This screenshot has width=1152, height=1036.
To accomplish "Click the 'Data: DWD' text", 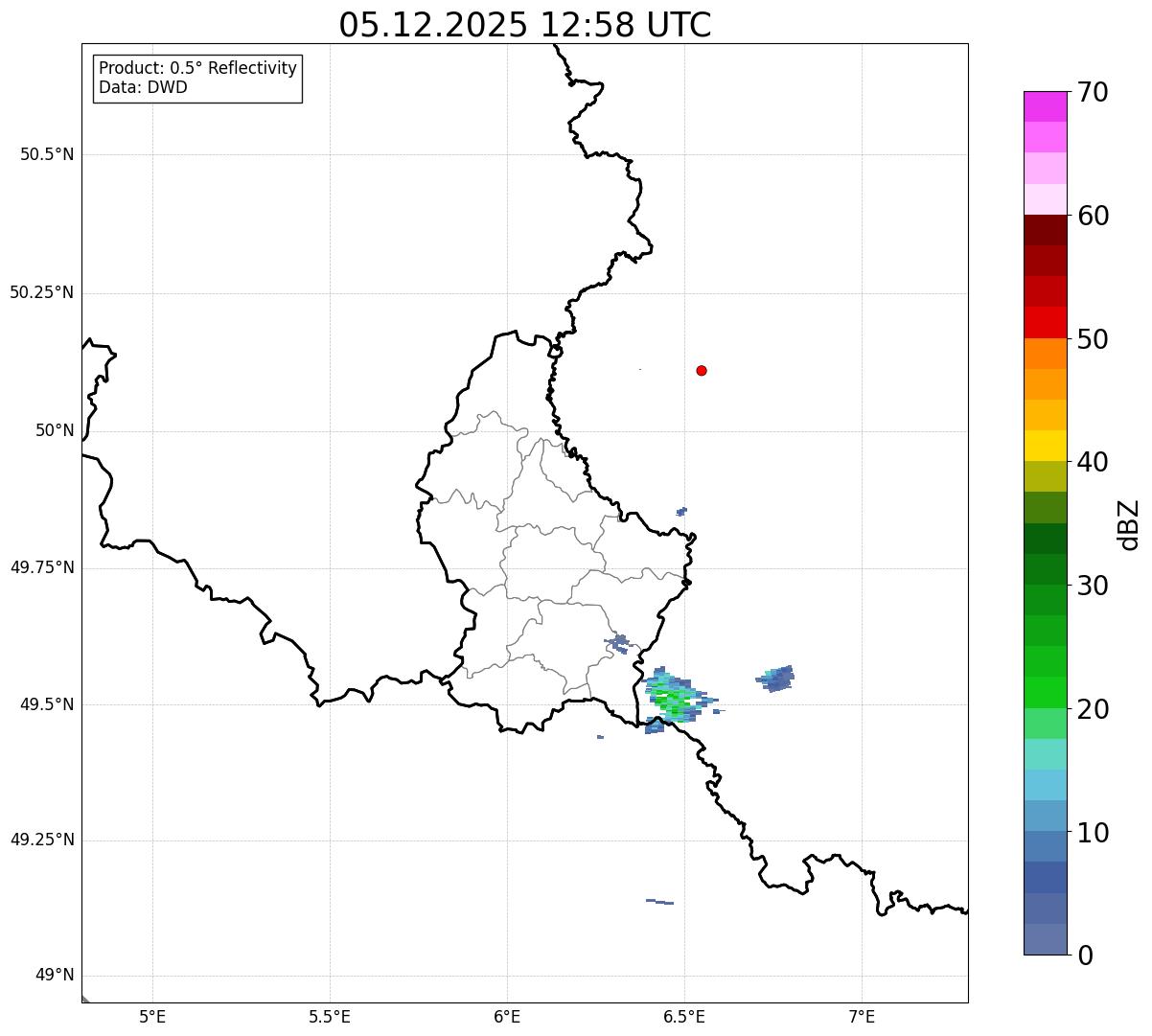I will tap(143, 88).
